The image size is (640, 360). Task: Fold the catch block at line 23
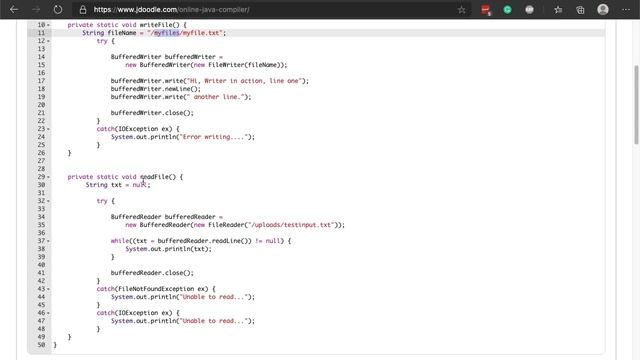[x=49, y=129]
